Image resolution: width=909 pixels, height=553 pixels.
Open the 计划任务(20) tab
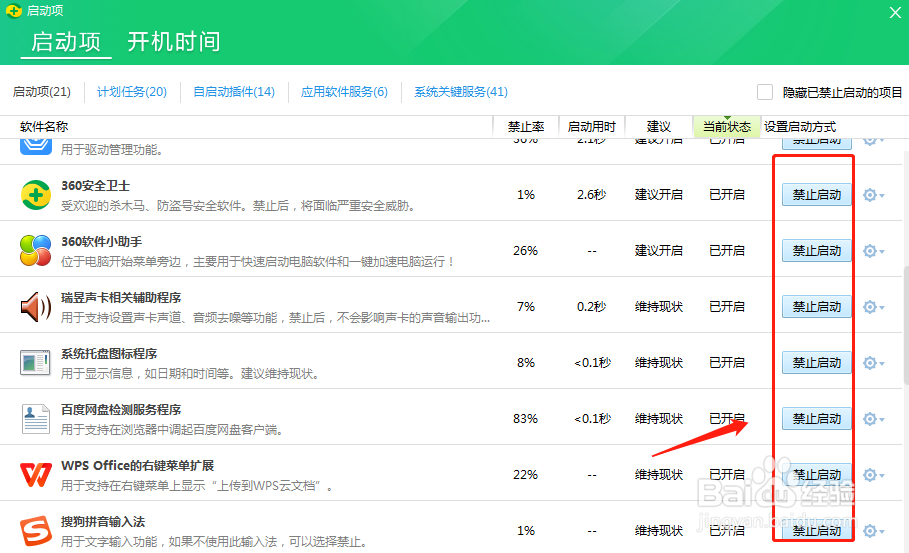point(131,92)
